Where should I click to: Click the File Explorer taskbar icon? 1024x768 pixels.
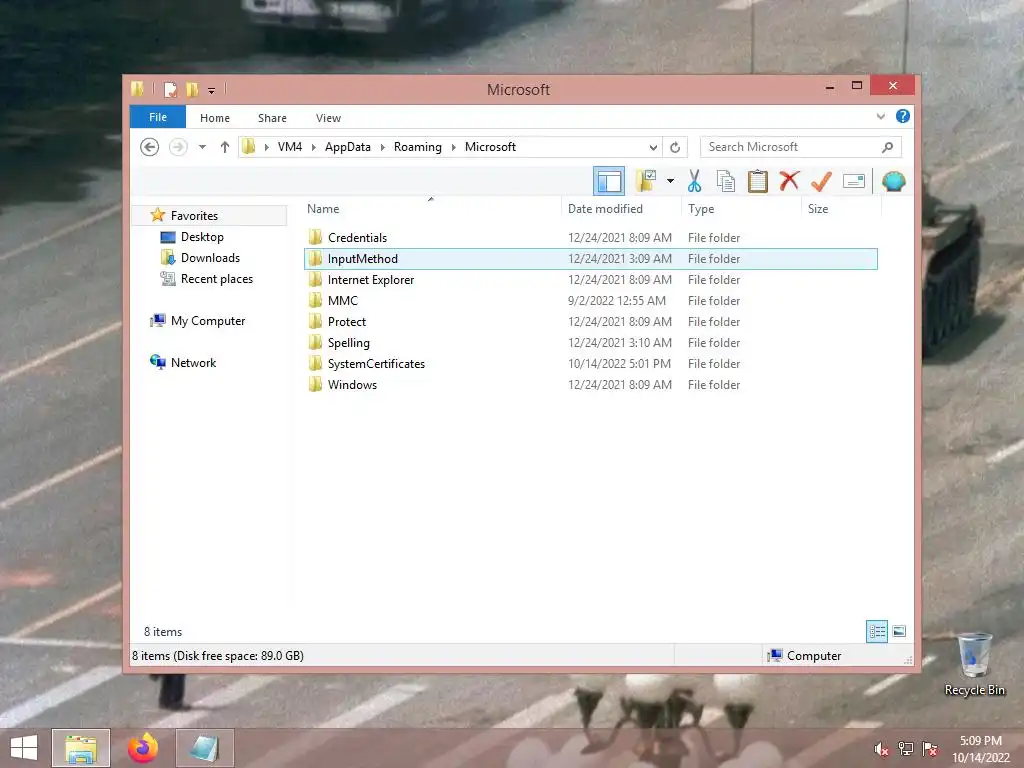[x=80, y=748]
